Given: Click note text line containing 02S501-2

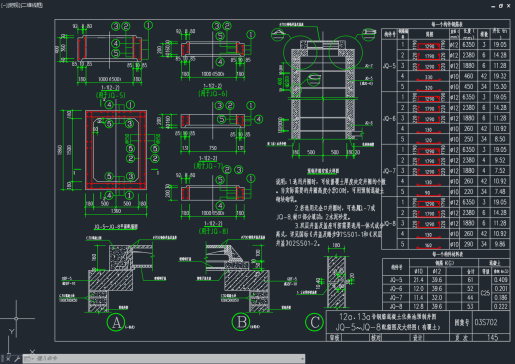Looking at the screenshot, I should click(x=298, y=243).
